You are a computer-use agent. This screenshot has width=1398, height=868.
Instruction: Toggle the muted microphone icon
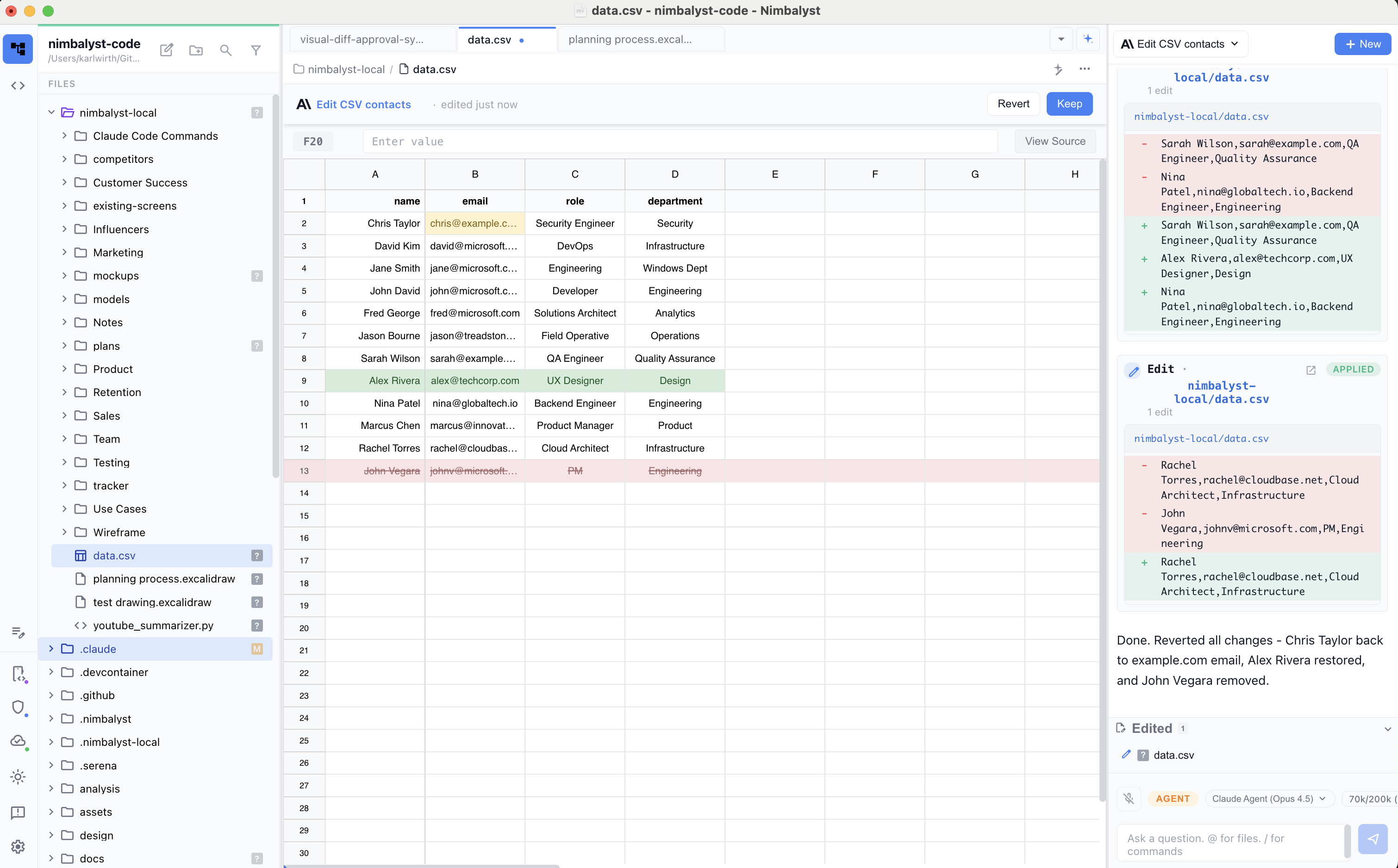[x=1129, y=799]
